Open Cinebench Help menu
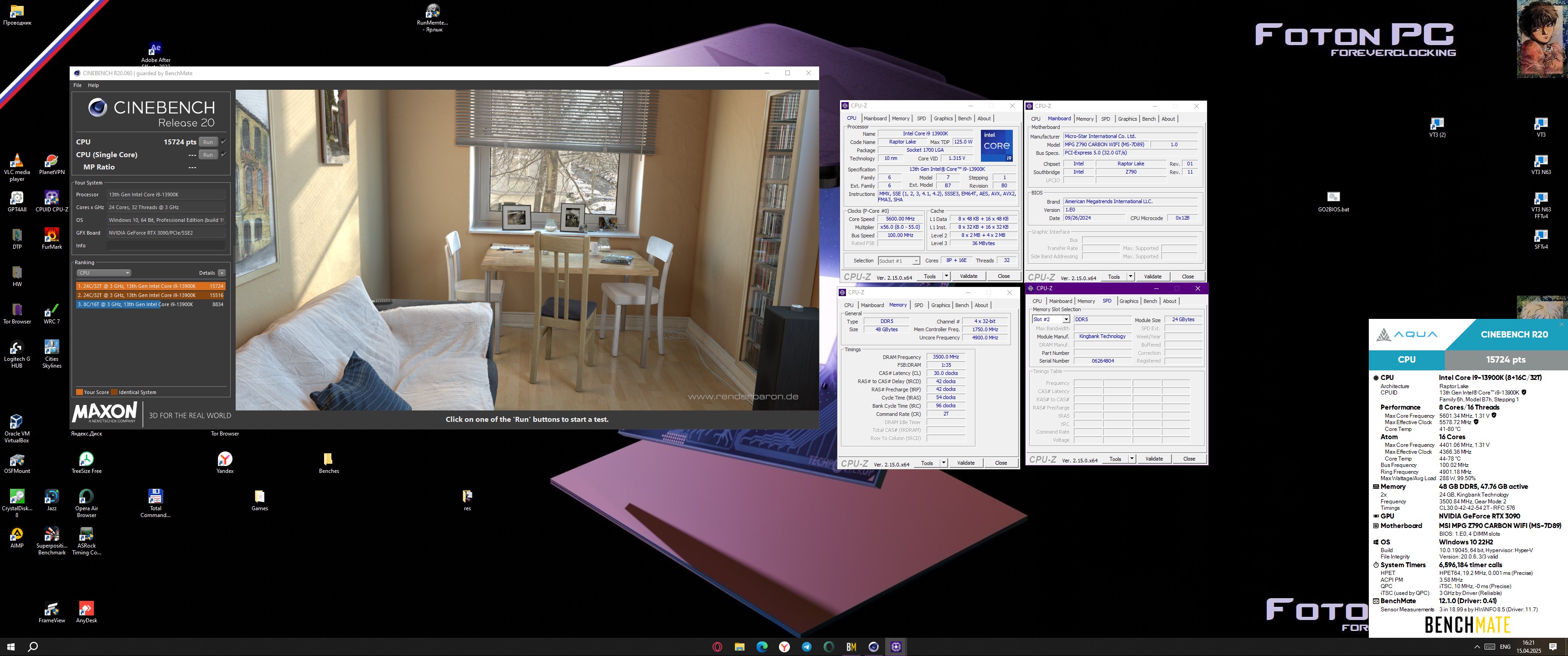This screenshot has width=1568, height=656. (93, 85)
